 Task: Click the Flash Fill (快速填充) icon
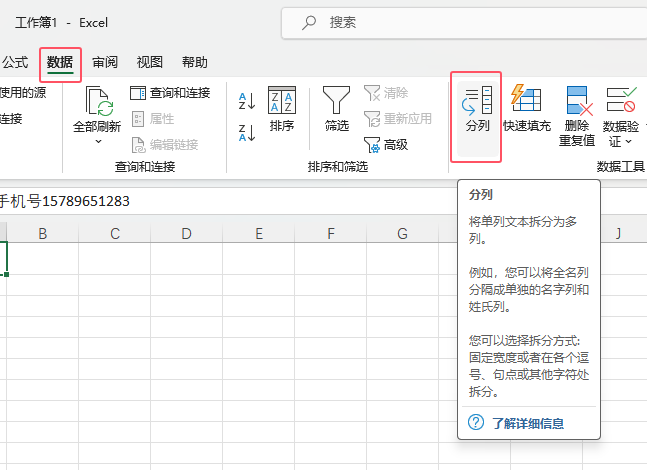pos(526,100)
